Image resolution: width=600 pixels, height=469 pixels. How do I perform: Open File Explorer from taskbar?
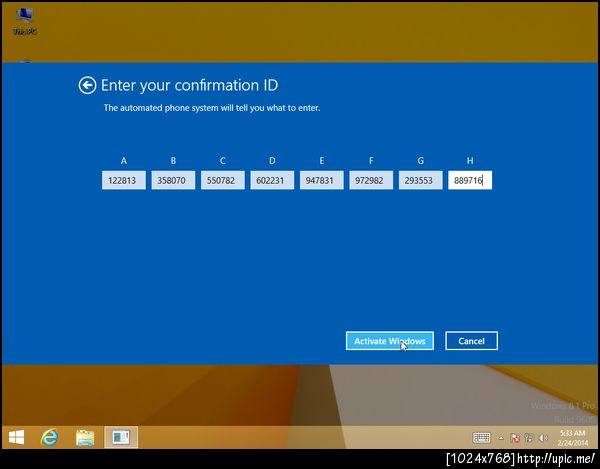tap(85, 437)
